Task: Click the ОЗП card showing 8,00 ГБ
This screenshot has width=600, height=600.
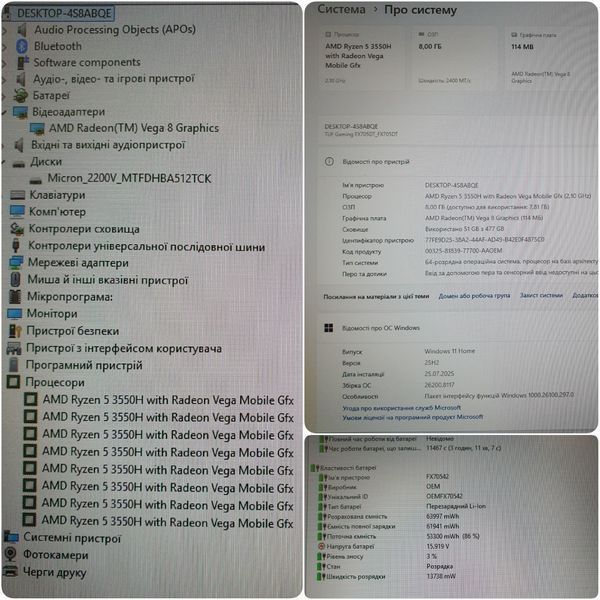Action: [x=454, y=58]
